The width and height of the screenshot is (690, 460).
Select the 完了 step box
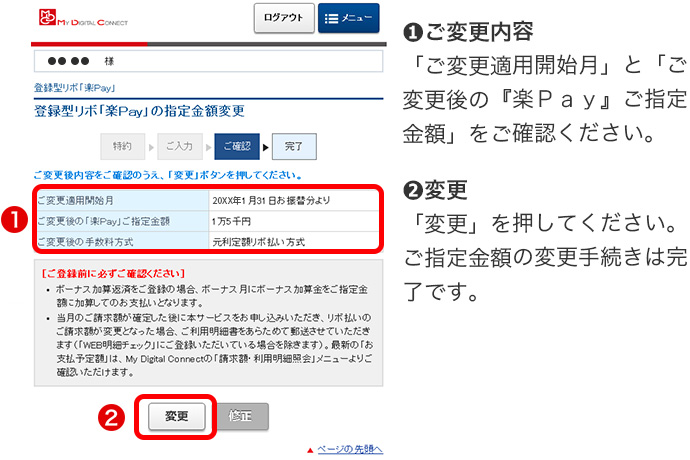(x=293, y=146)
